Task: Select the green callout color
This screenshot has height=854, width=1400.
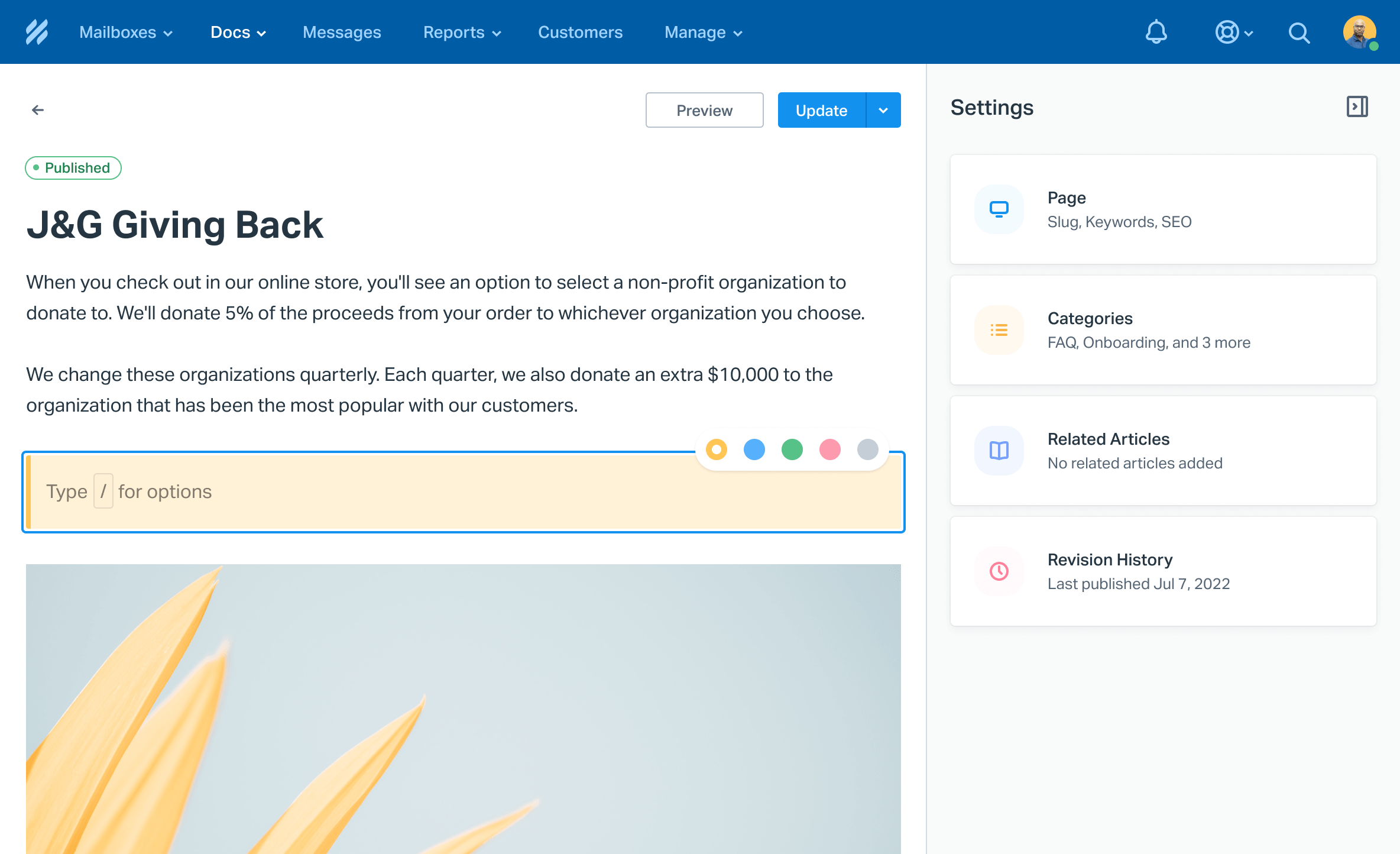Action: pyautogui.click(x=792, y=449)
